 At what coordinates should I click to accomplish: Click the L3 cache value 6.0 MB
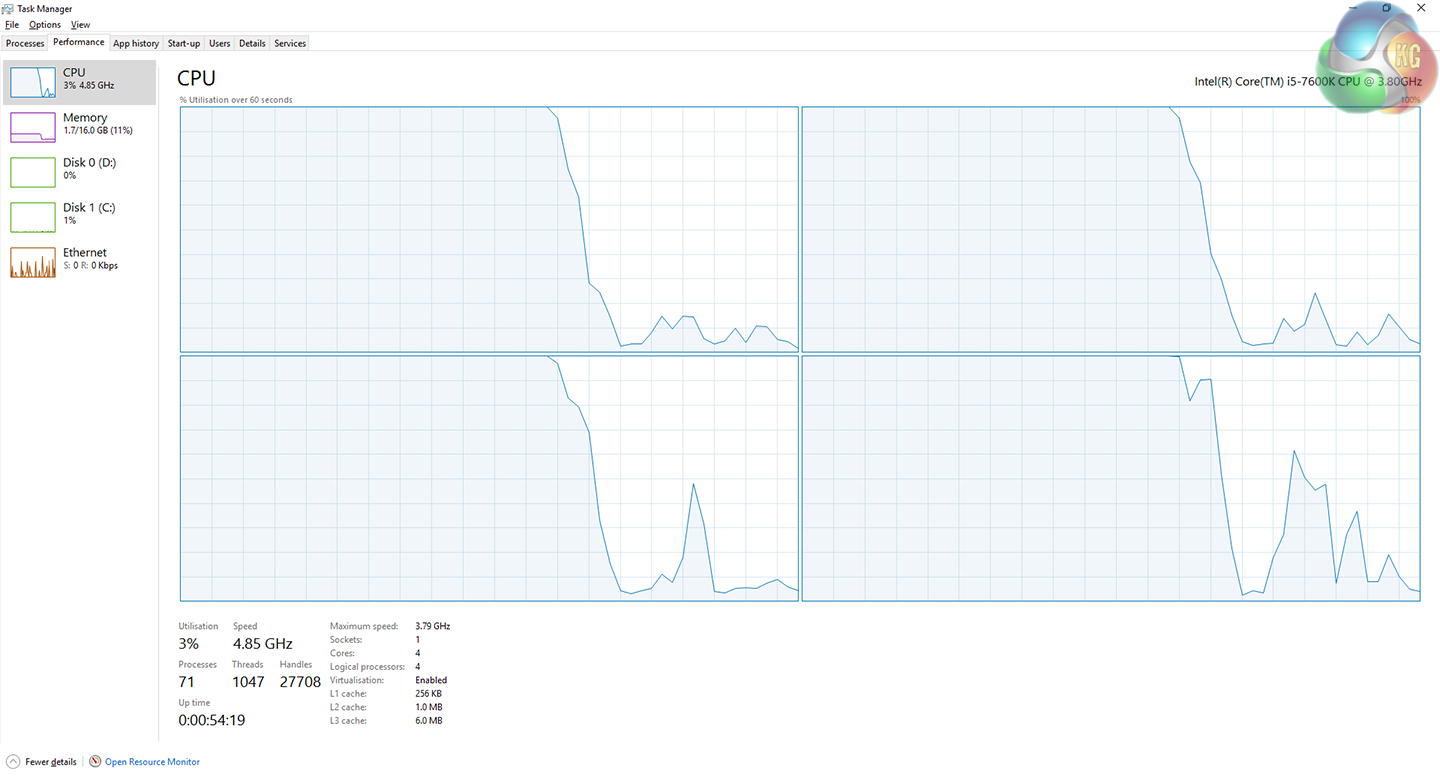point(428,721)
